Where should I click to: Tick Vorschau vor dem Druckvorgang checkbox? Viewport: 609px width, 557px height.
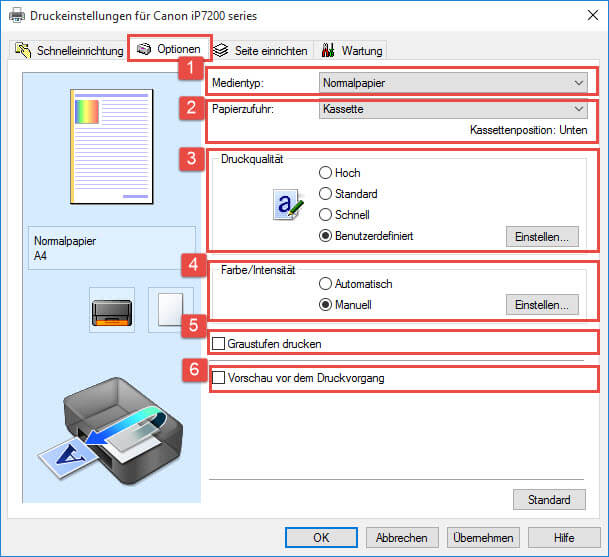(298, 378)
